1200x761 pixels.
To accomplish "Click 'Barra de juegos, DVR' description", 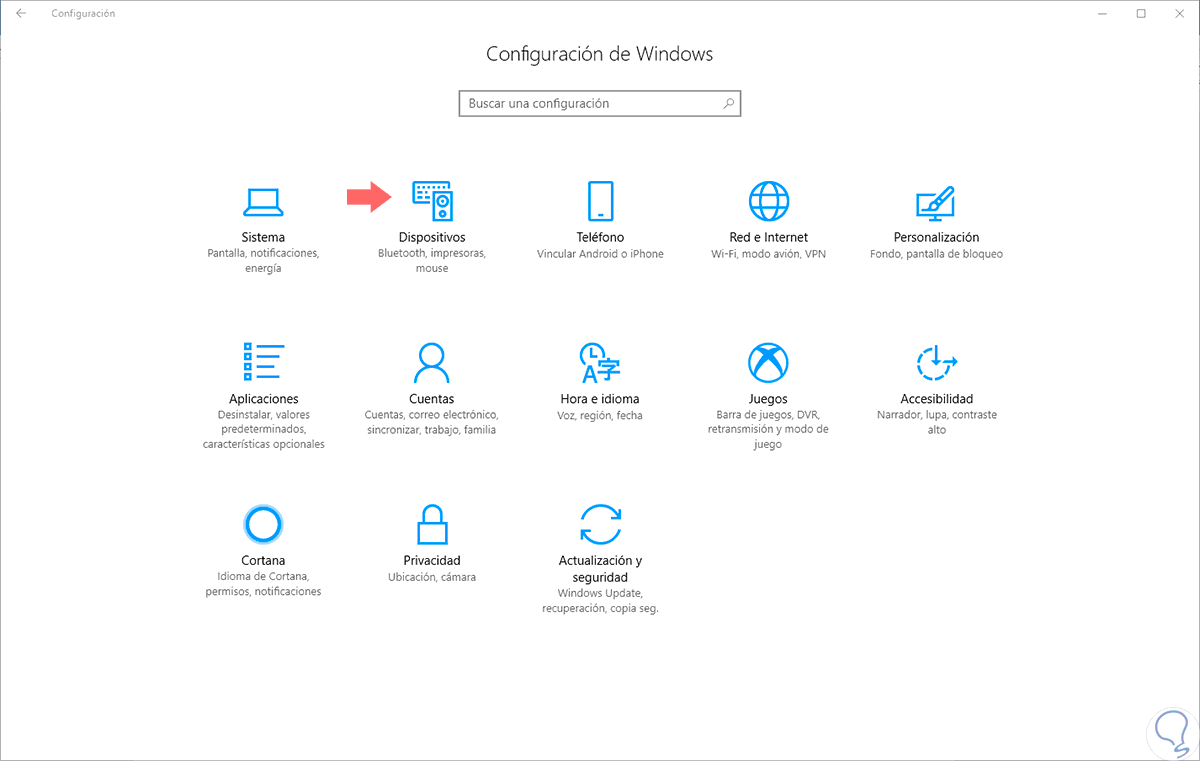I will click(768, 429).
